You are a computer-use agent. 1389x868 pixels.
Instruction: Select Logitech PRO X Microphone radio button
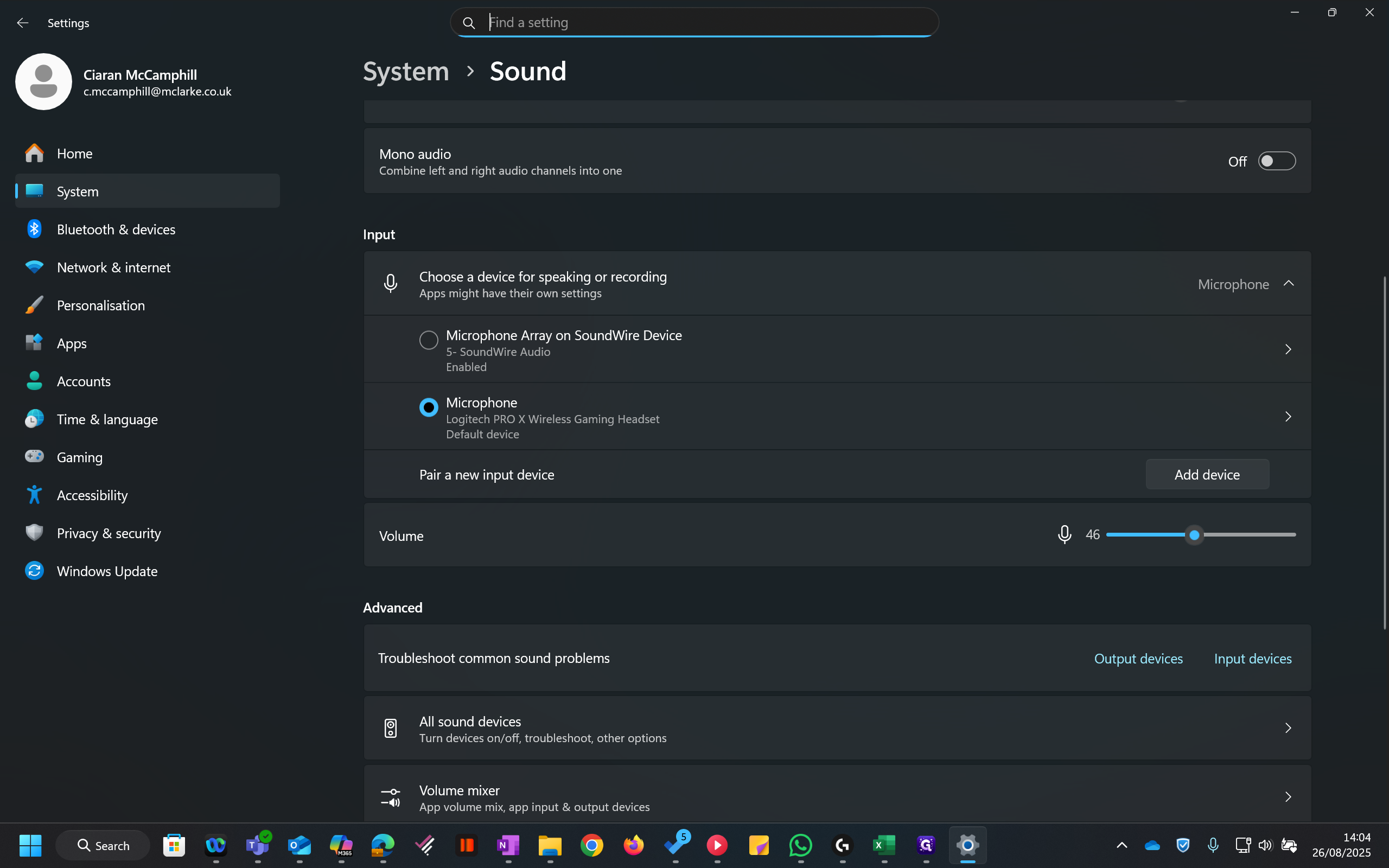(x=428, y=407)
